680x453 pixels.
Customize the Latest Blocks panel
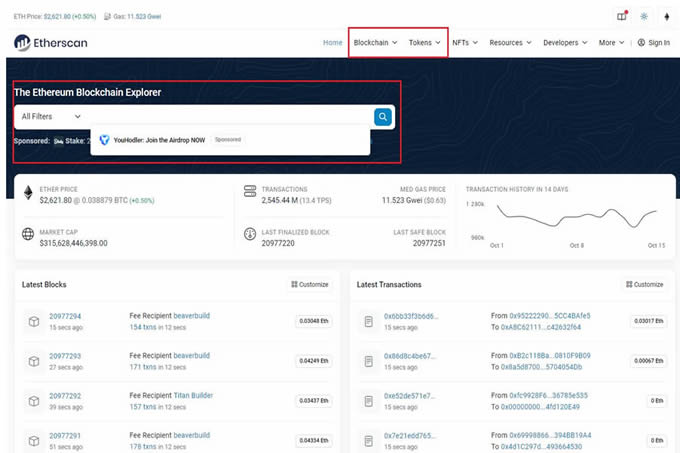309,285
